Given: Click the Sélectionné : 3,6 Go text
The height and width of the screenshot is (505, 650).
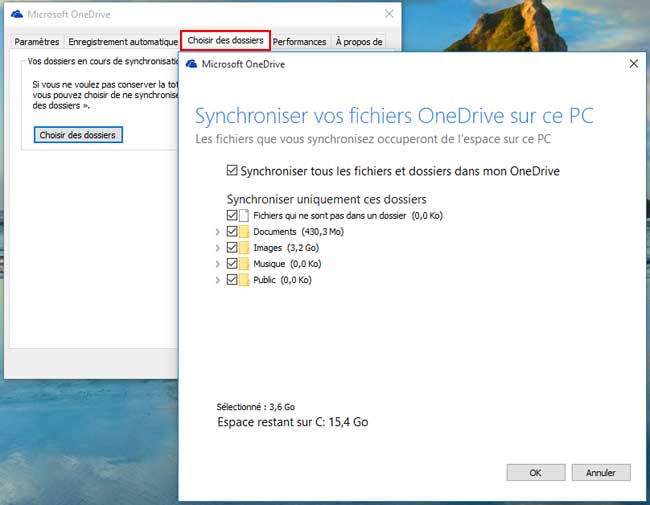Looking at the screenshot, I should [x=256, y=407].
